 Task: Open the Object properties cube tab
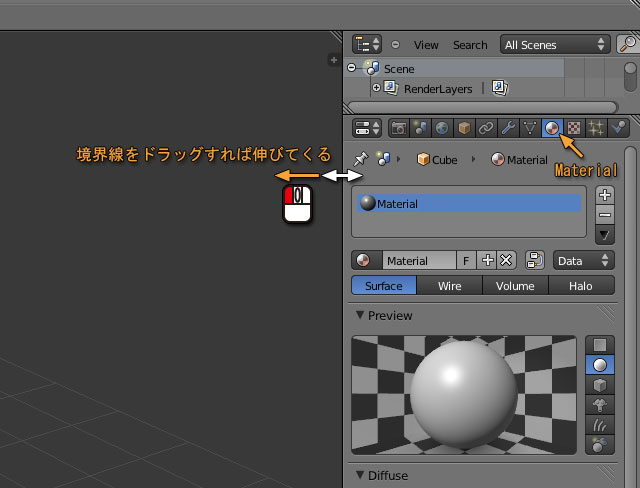click(464, 128)
